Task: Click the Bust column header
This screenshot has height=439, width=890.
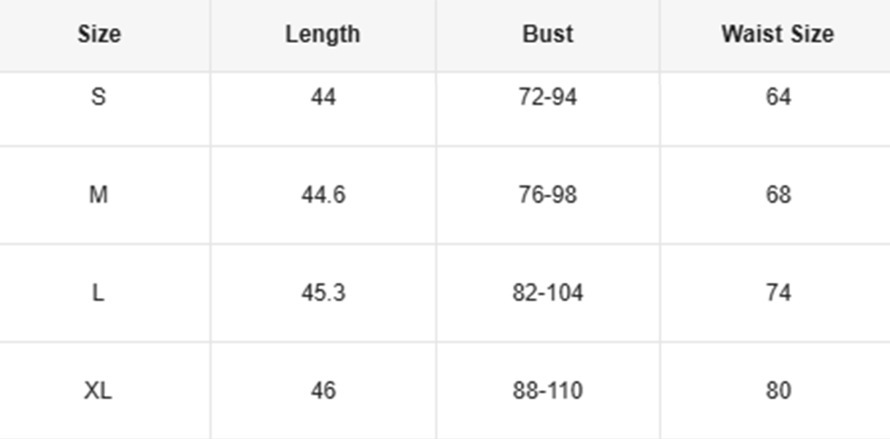Action: click(x=548, y=34)
